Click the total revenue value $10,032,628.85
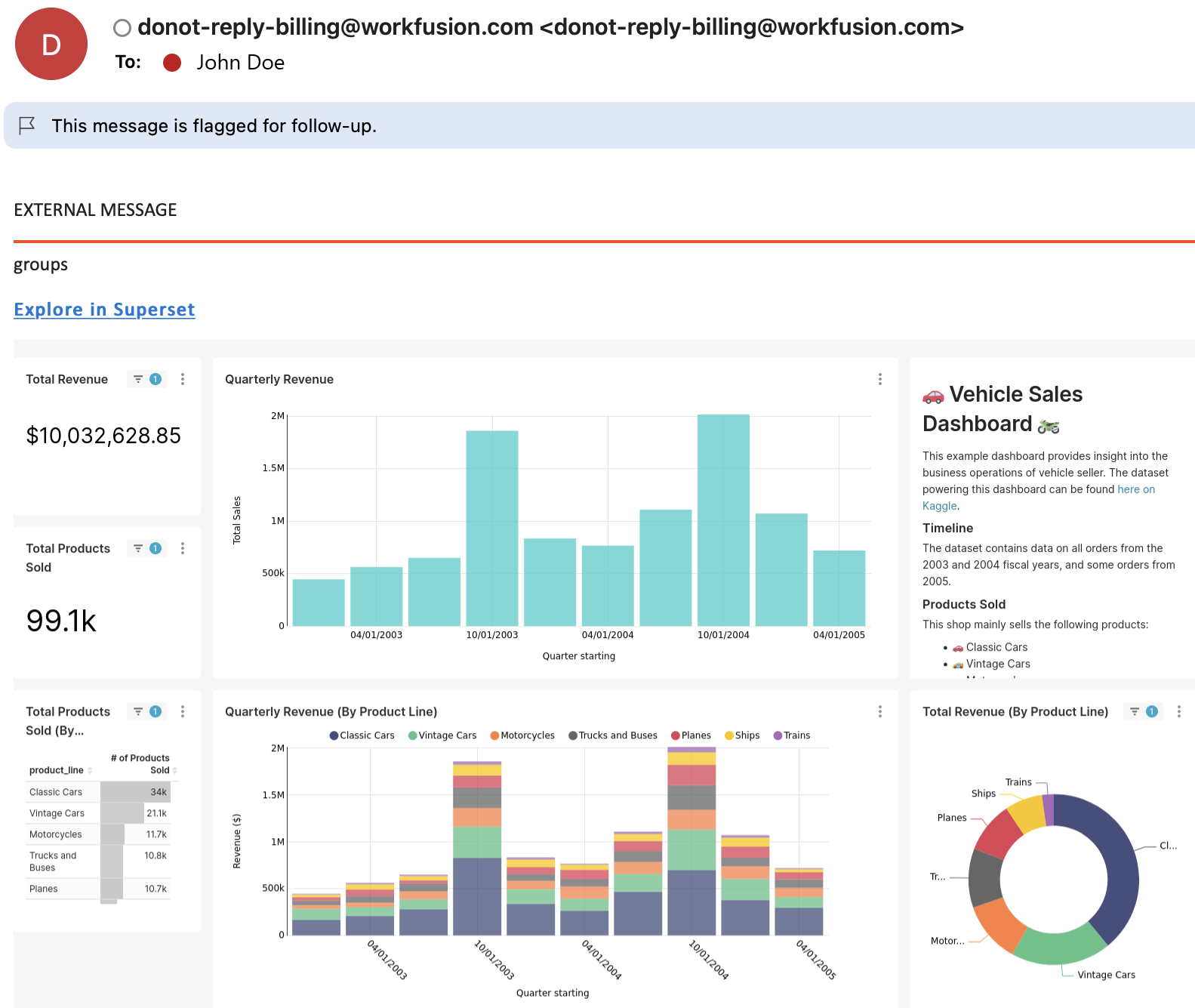 coord(103,436)
